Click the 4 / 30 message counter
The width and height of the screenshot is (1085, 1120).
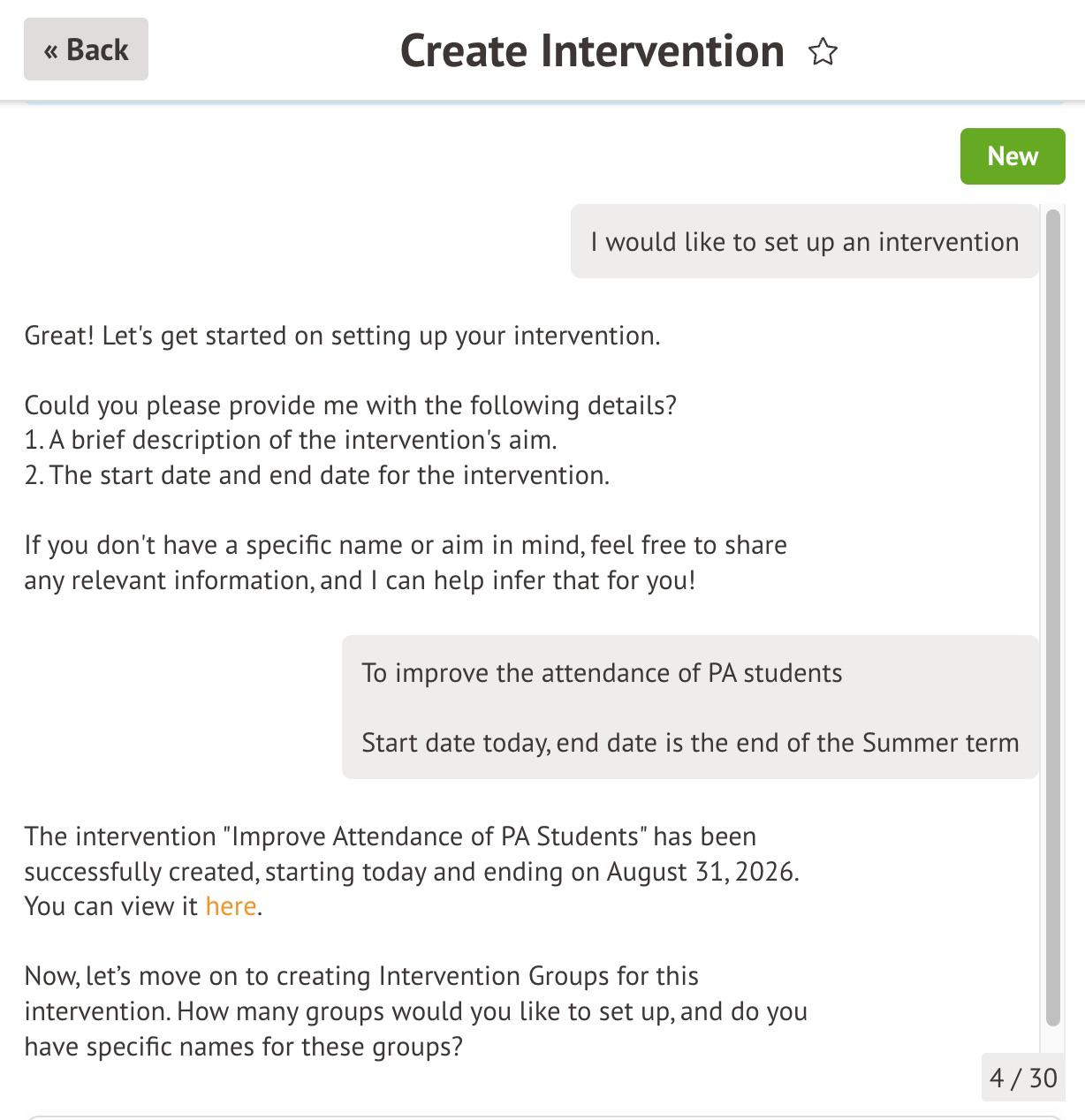pyautogui.click(x=1023, y=1078)
